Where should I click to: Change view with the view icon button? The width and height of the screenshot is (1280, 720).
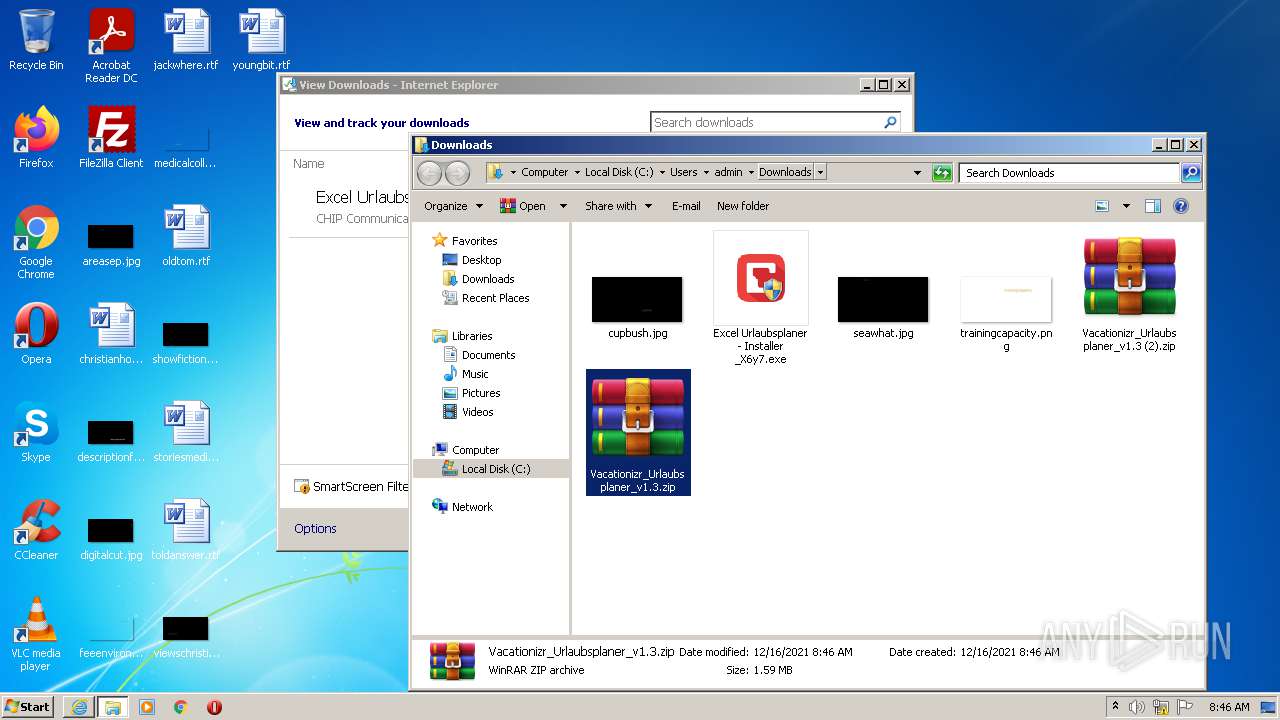tap(1102, 206)
